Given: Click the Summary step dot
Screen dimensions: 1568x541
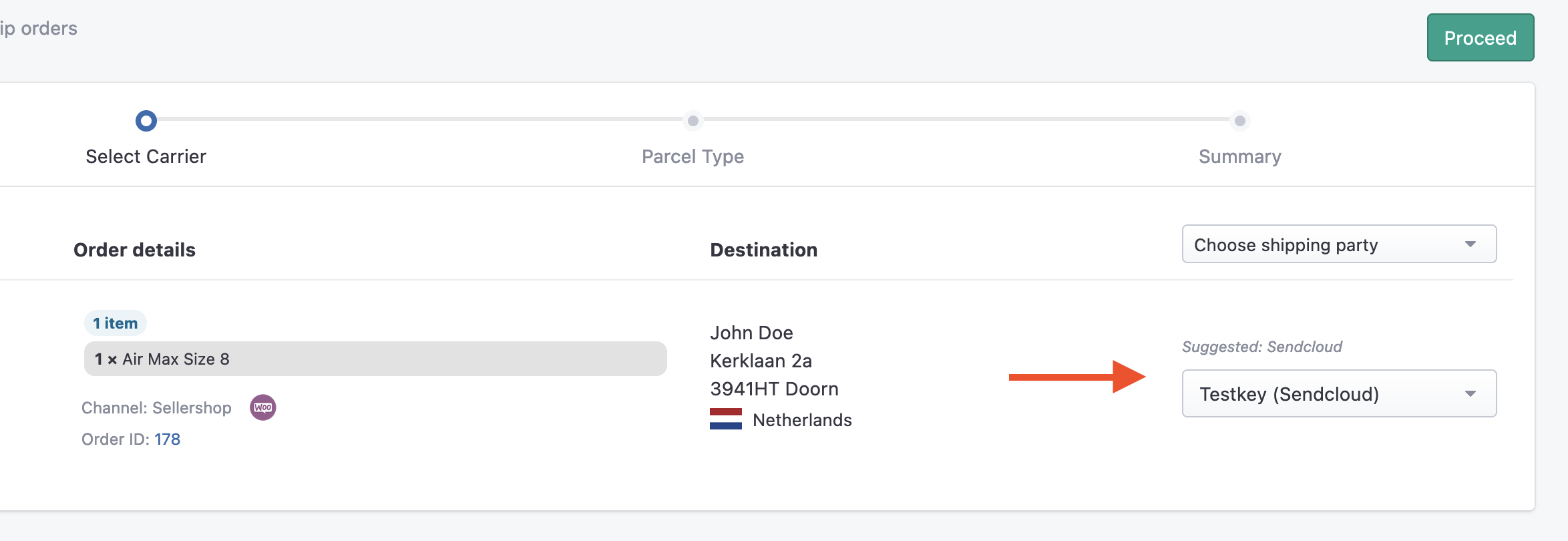Looking at the screenshot, I should pos(1240,121).
